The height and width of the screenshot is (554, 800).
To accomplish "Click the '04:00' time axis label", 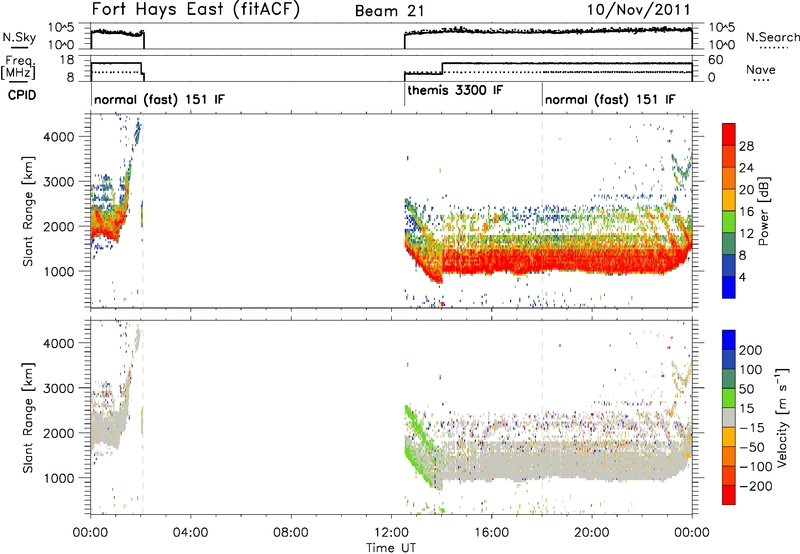I will pos(191,533).
